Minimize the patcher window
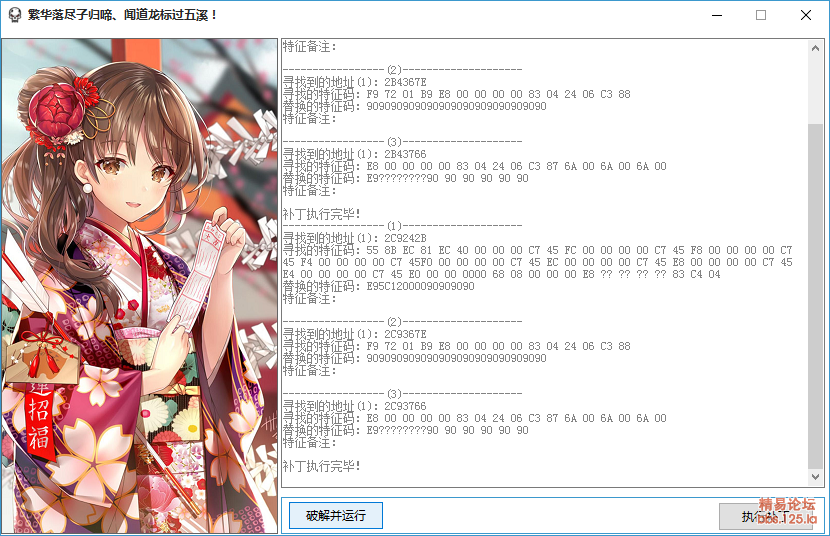Viewport: 830px width, 536px height. click(x=717, y=15)
